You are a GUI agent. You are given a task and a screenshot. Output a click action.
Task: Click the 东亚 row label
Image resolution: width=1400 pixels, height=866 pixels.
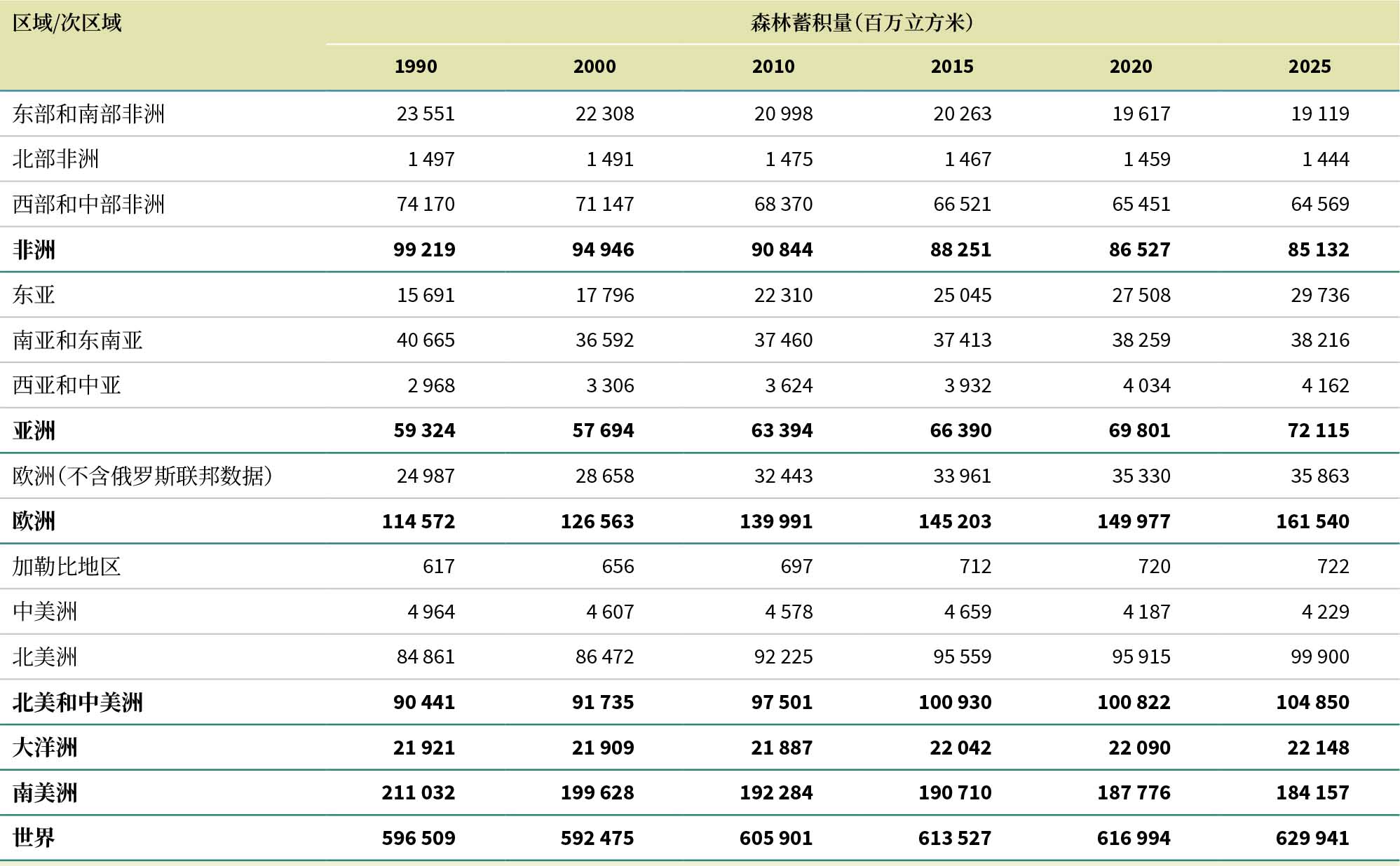(x=34, y=295)
